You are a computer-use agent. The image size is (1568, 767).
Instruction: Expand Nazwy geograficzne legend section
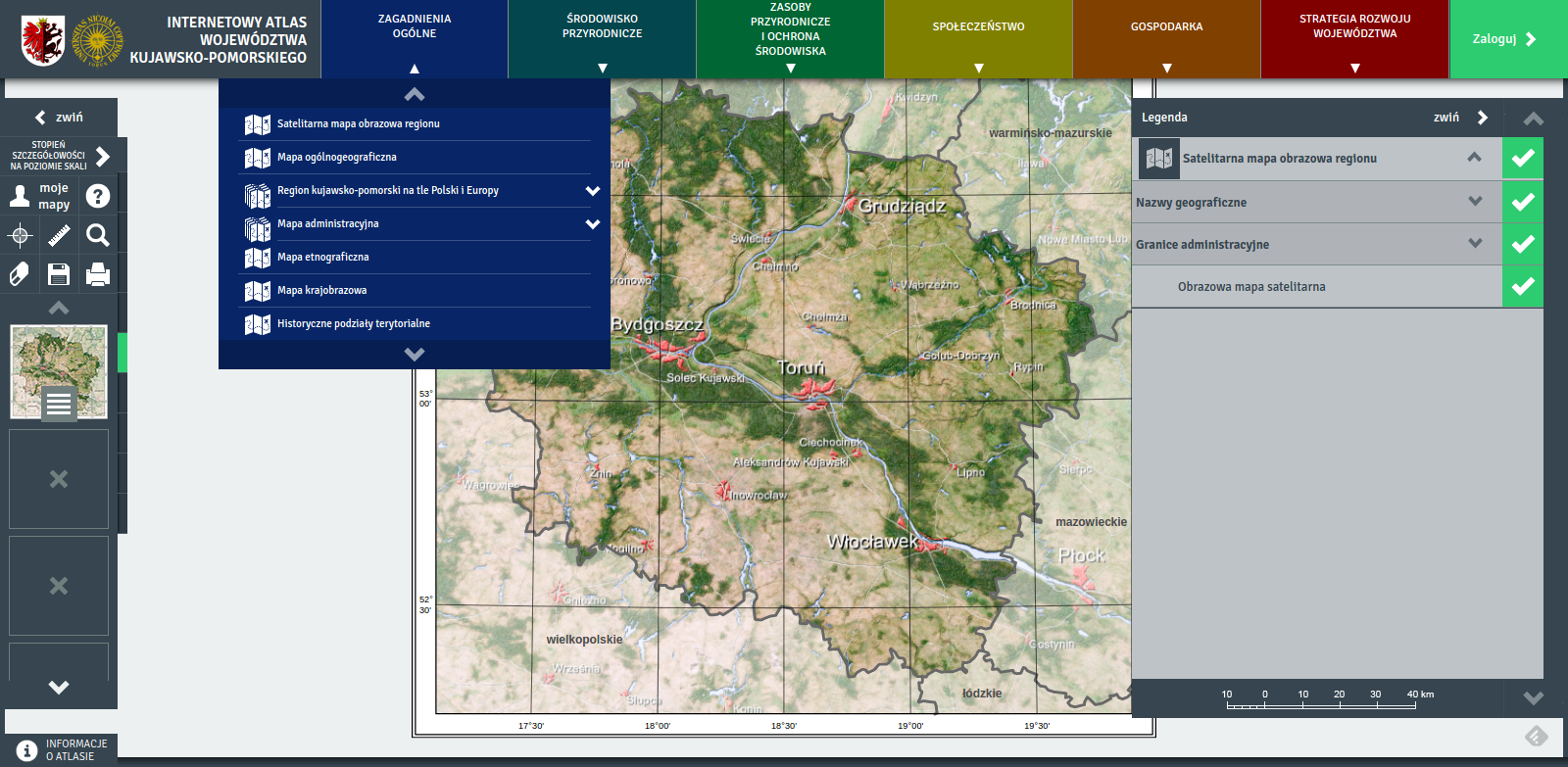coord(1475,202)
